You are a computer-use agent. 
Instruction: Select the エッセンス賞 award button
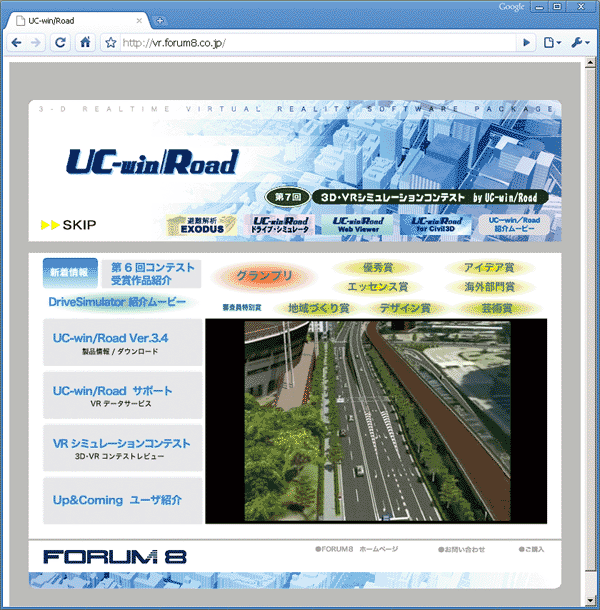377,287
